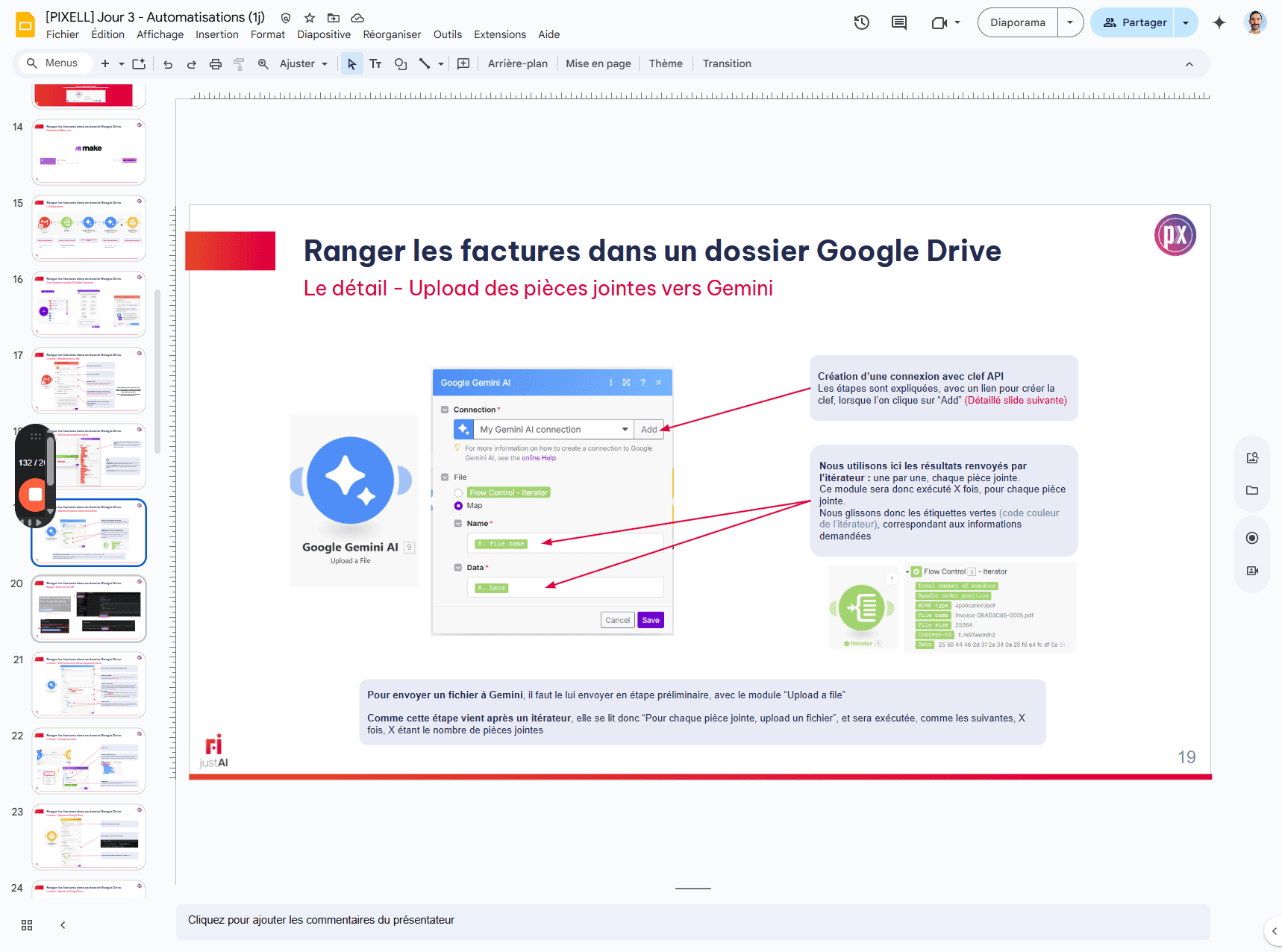This screenshot has width=1282, height=952.
Task: Collapse the slide filmstrip panel
Action: pyautogui.click(x=63, y=925)
